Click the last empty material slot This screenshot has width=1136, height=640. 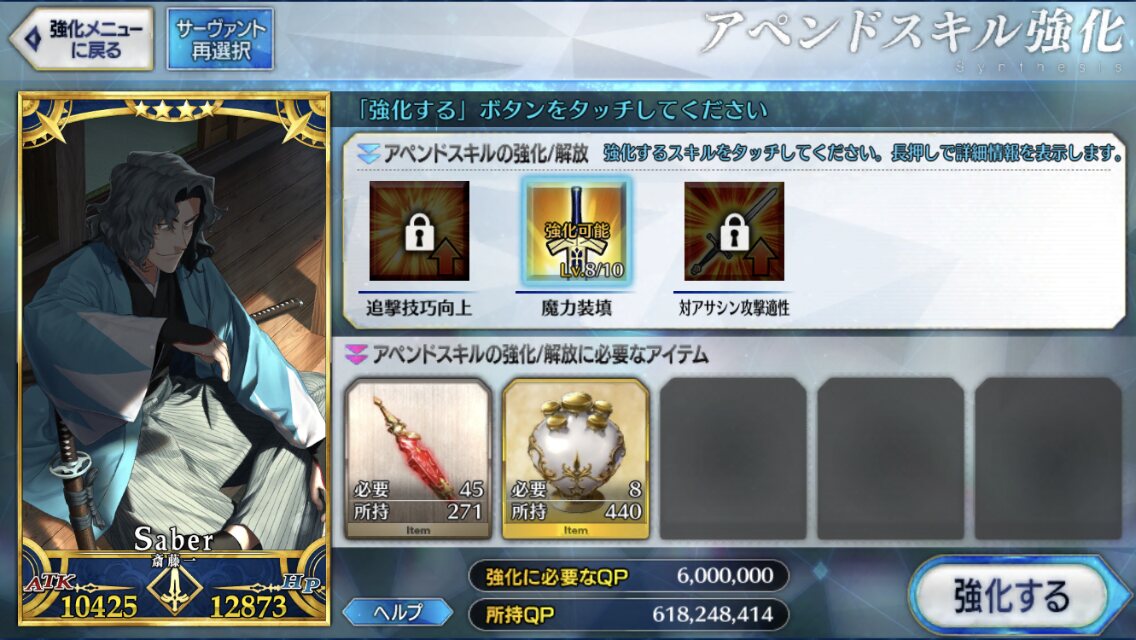(1048, 459)
